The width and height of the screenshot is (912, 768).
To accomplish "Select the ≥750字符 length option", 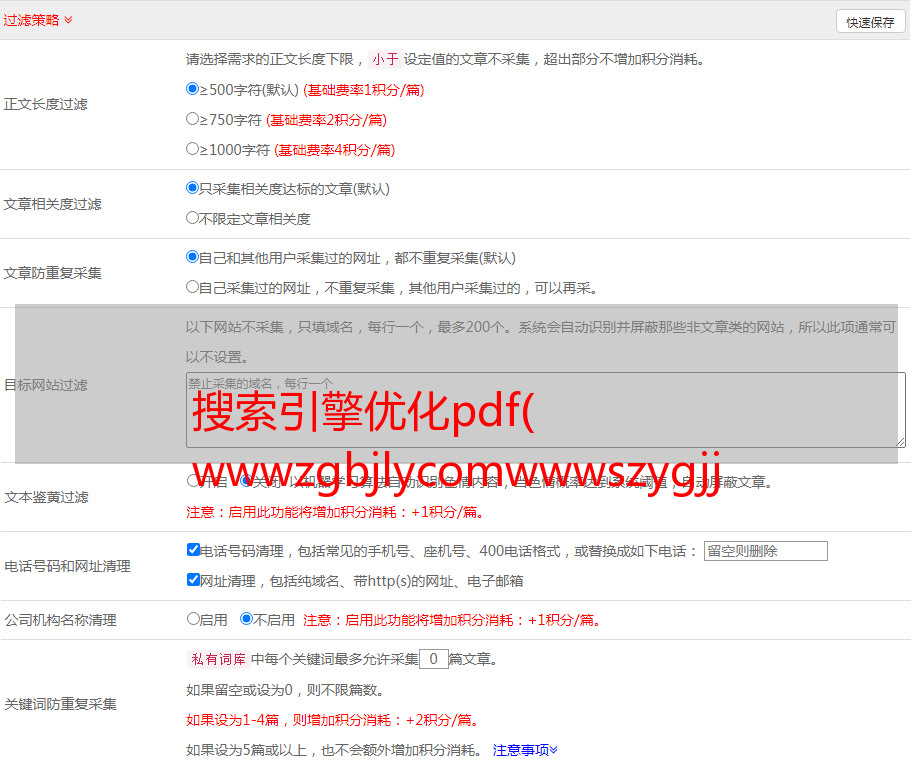I will (192, 119).
